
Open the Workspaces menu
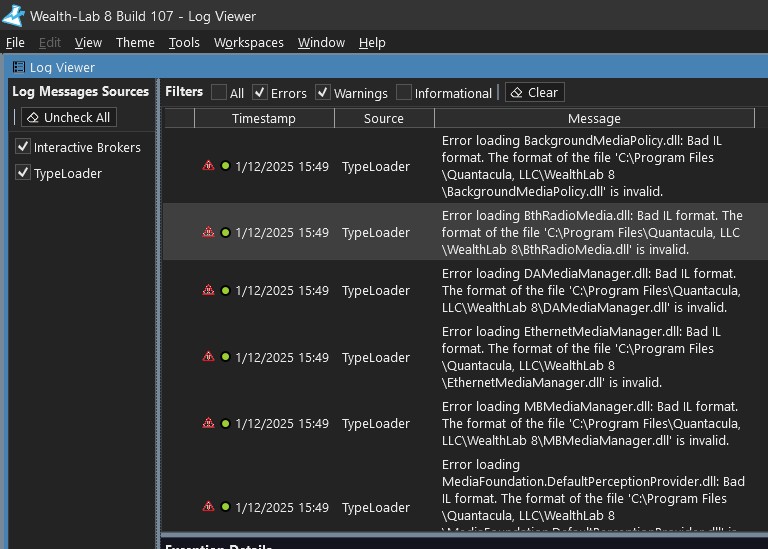tap(248, 42)
